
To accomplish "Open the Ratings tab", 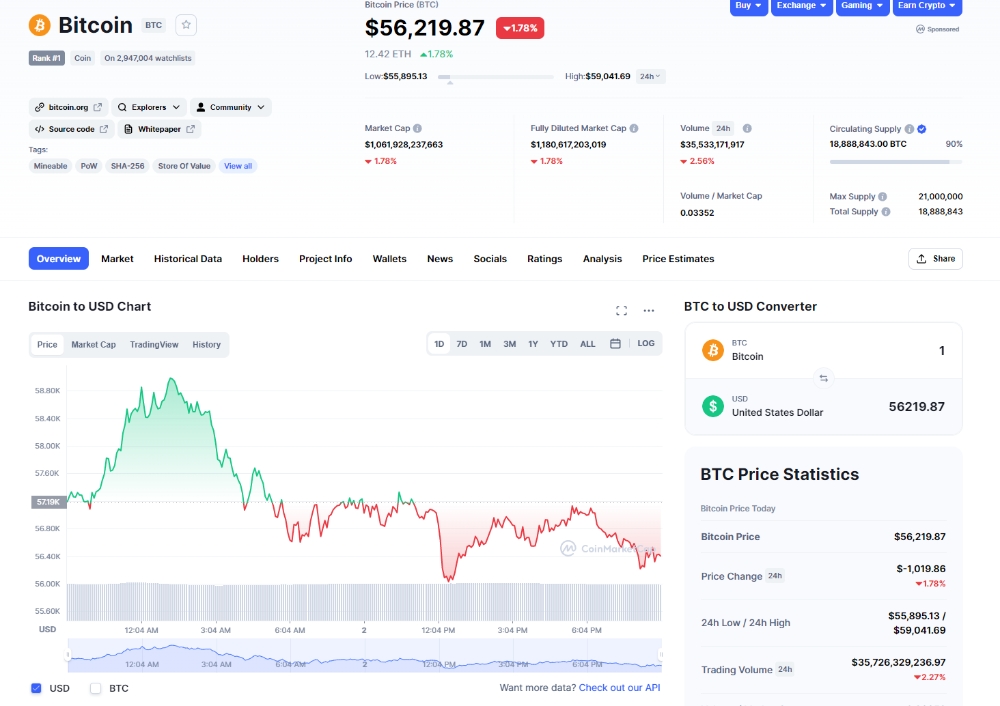I will coord(545,258).
